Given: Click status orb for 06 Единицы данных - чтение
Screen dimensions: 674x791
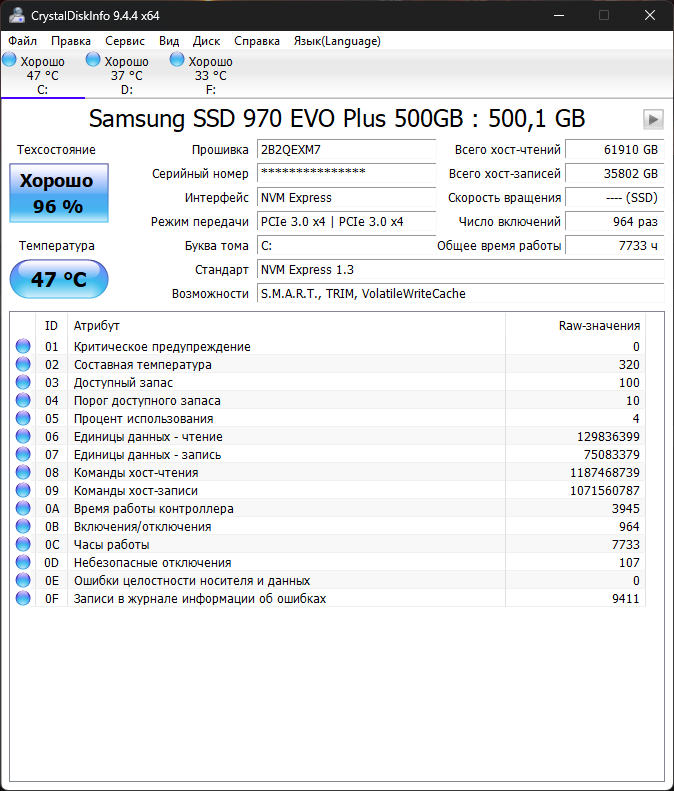Looking at the screenshot, I should click(23, 436).
